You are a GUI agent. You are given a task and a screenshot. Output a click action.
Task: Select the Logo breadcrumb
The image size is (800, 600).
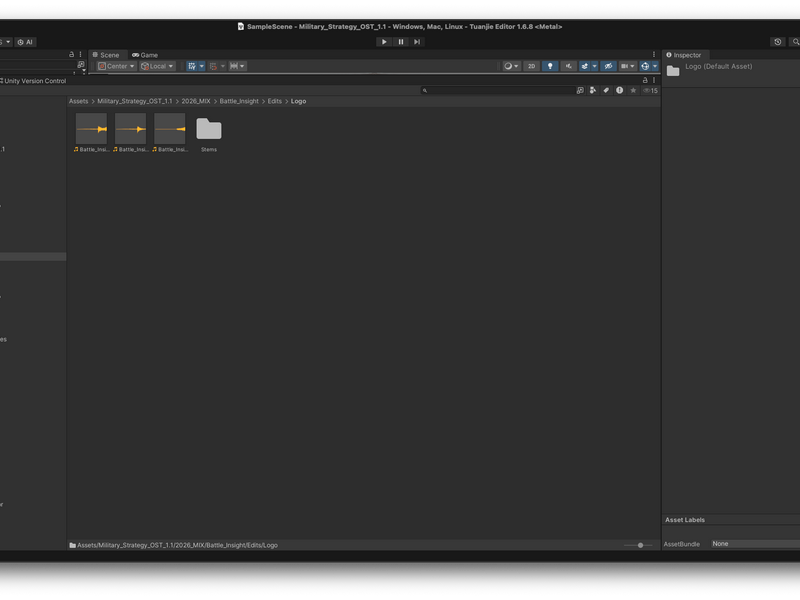point(298,101)
